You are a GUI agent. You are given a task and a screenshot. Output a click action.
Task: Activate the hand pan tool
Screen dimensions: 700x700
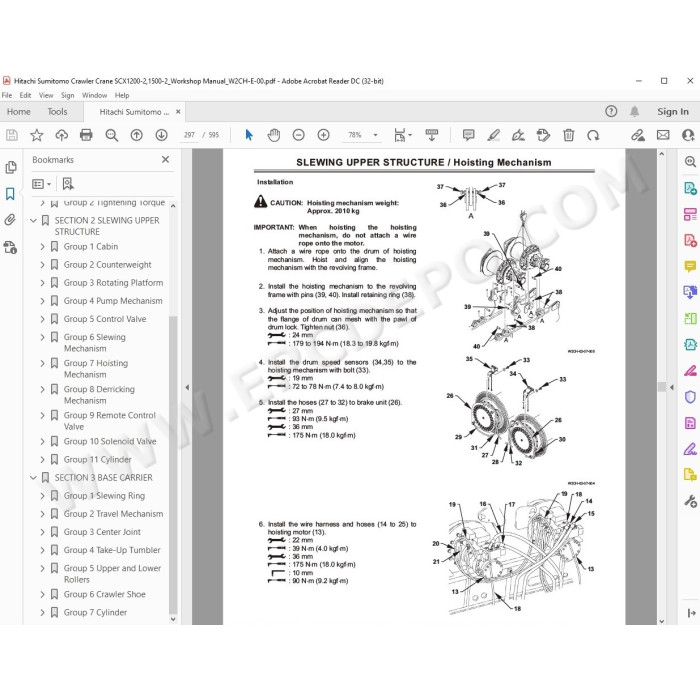click(x=274, y=135)
